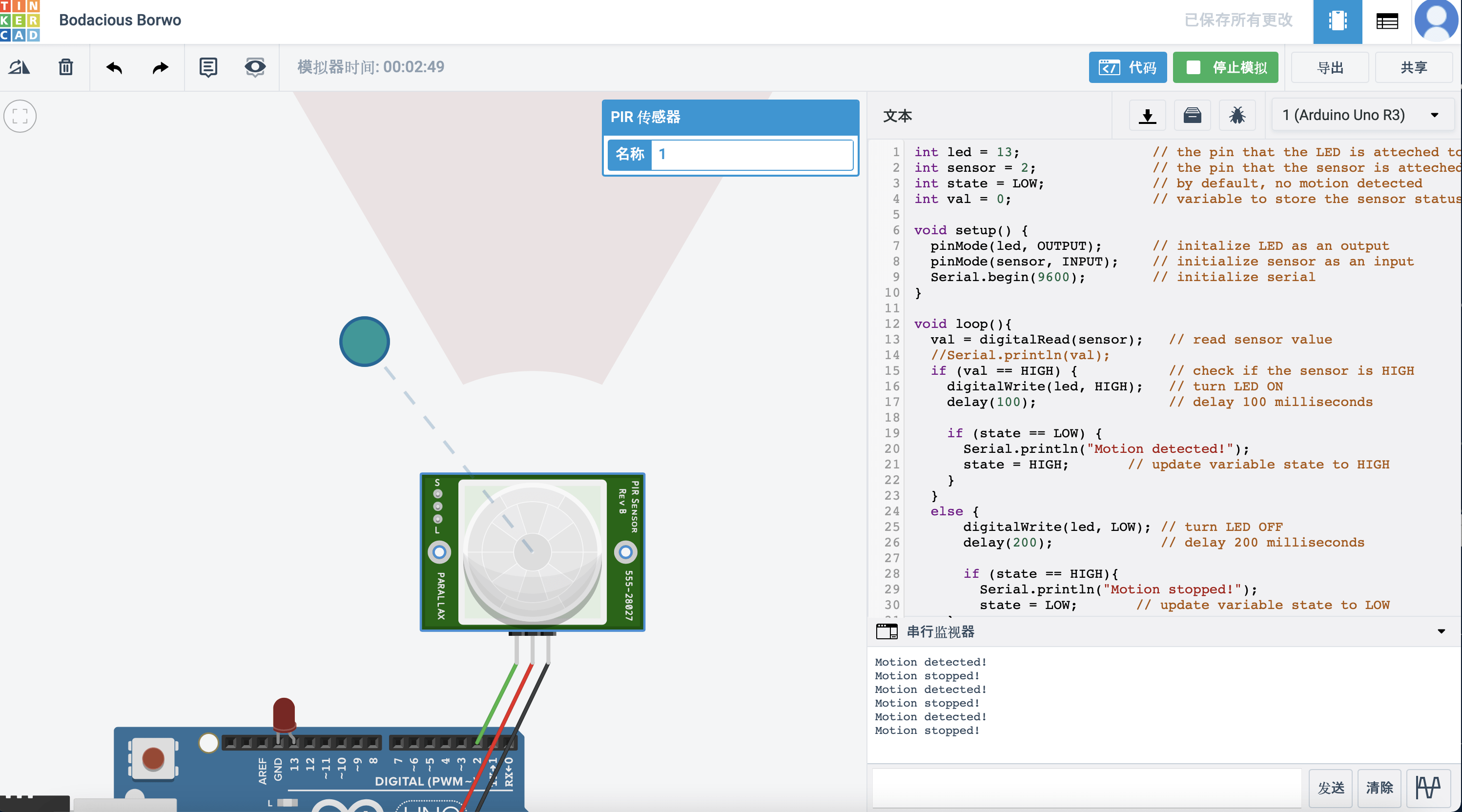Focus the serial monitor input field
Viewport: 1462px width, 812px height.
pyautogui.click(x=1086, y=788)
